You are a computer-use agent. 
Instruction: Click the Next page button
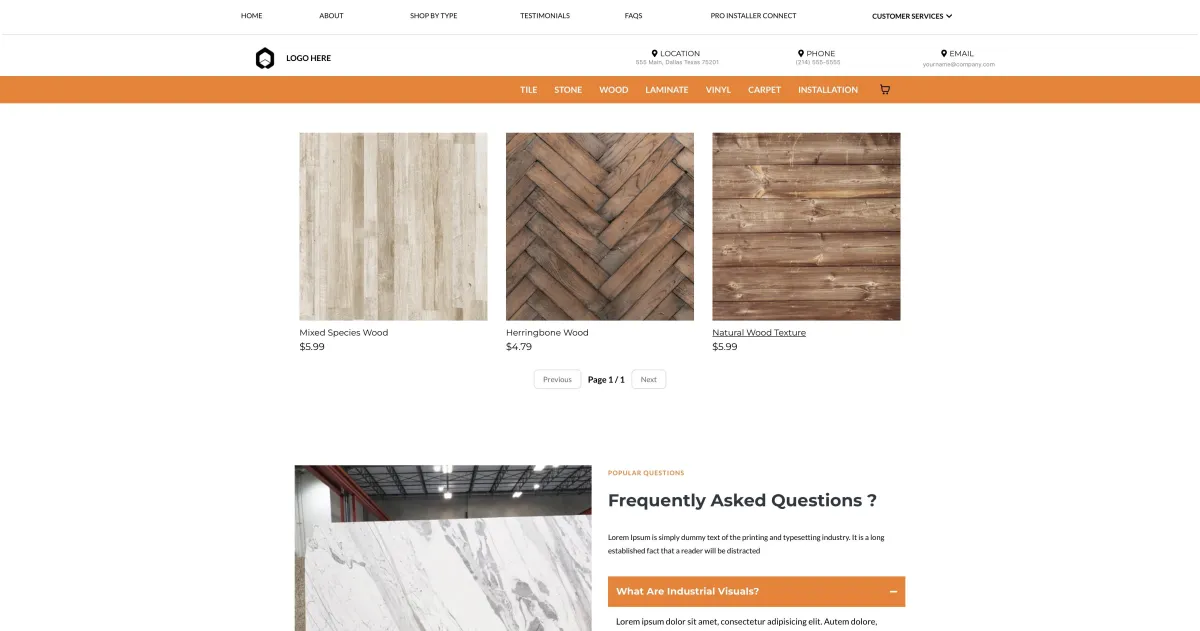coord(649,379)
